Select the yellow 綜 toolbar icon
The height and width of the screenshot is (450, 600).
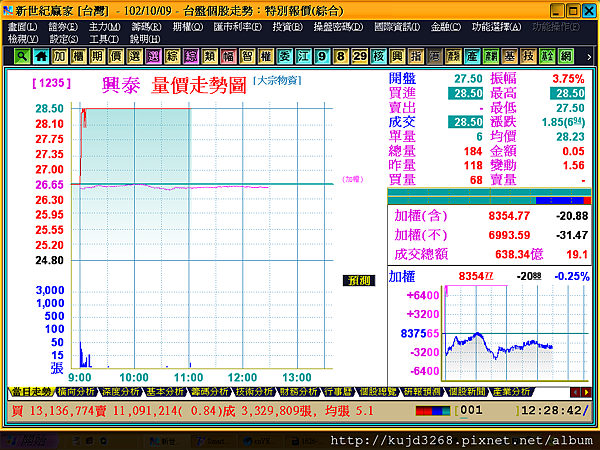pos(172,56)
